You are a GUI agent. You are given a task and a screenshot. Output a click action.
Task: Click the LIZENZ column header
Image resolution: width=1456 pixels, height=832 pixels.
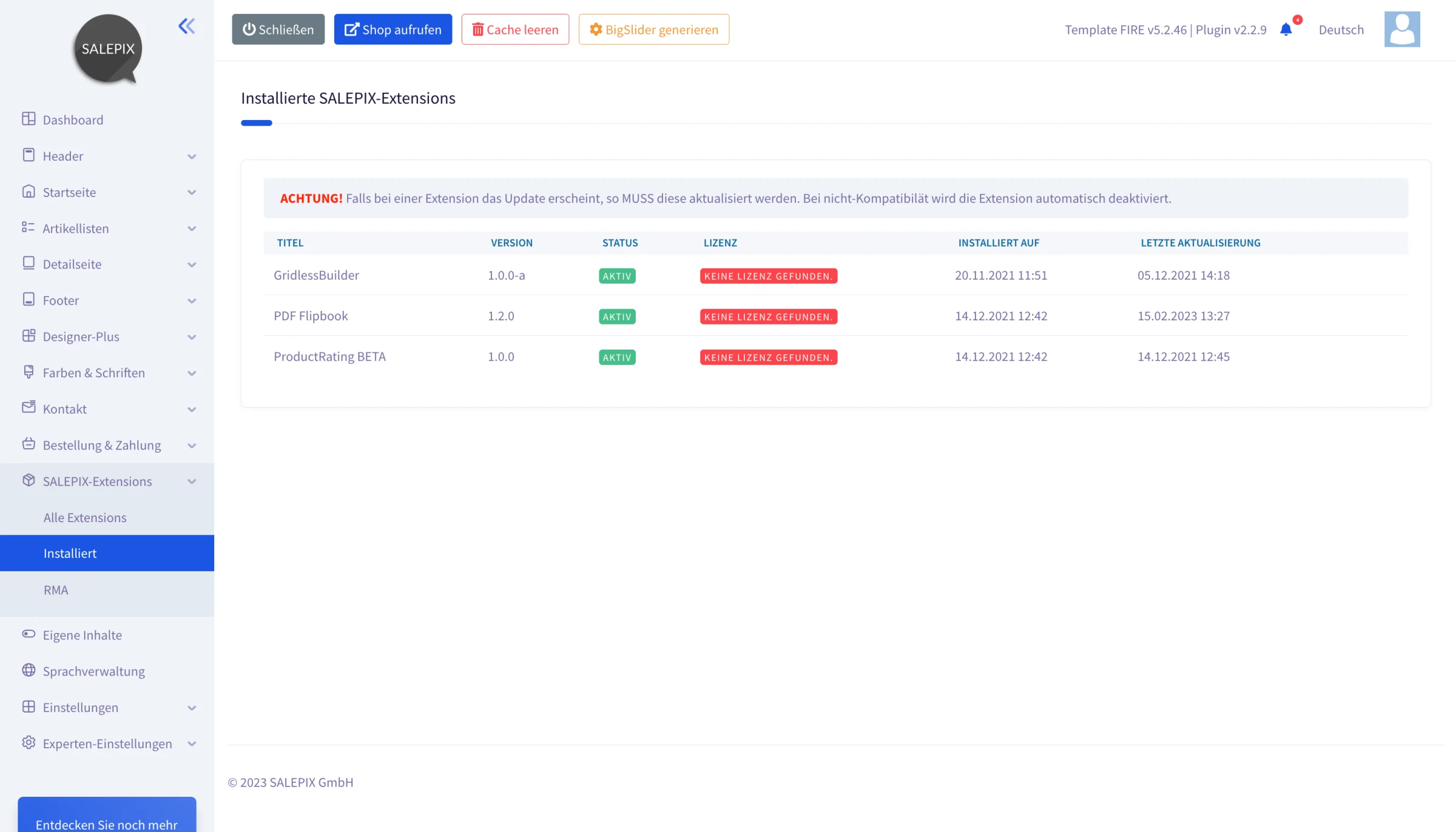pyautogui.click(x=720, y=243)
